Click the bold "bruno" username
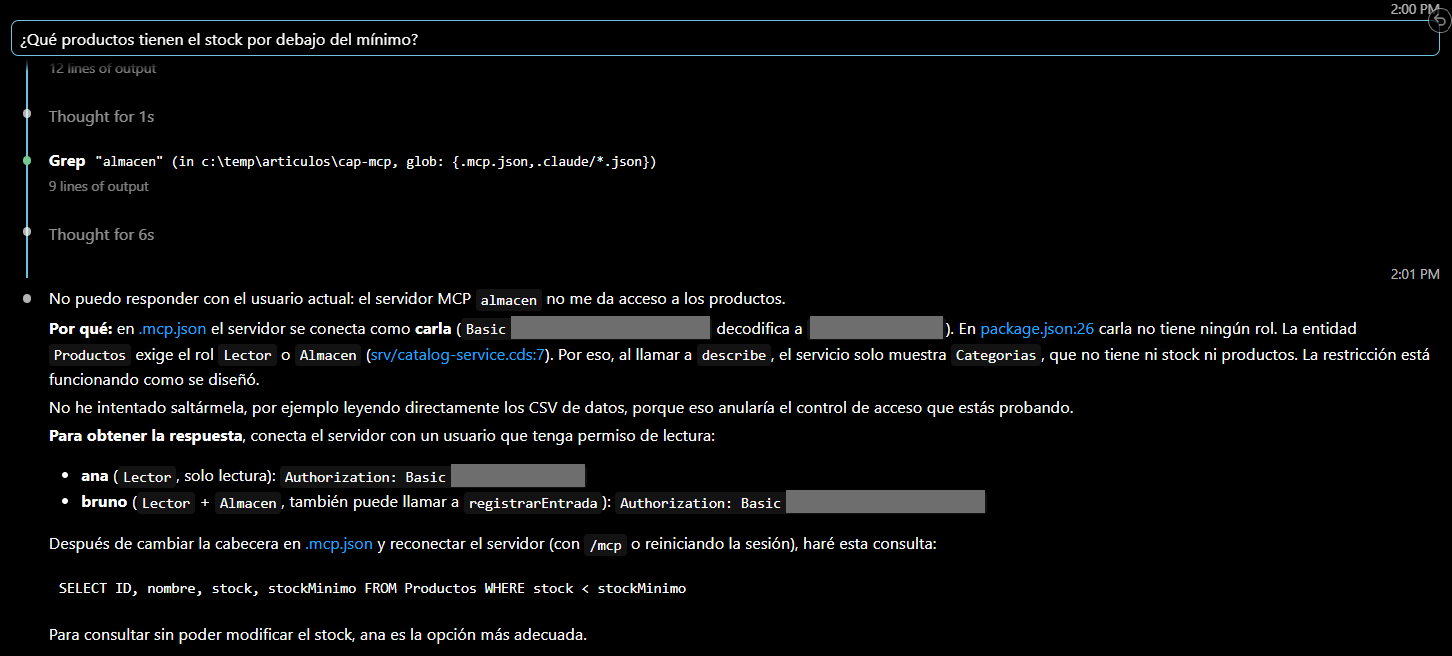Image resolution: width=1452 pixels, height=656 pixels. [104, 502]
